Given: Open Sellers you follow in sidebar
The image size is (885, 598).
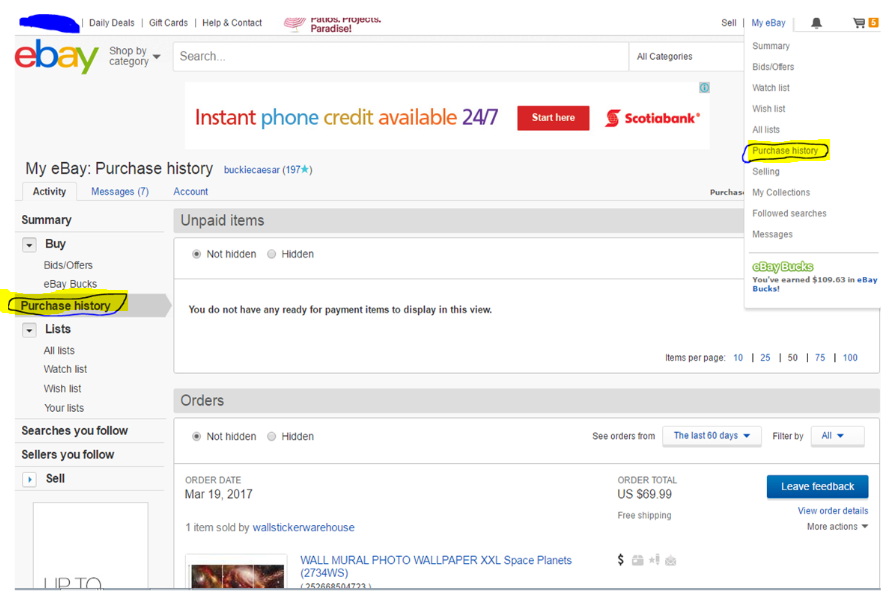Looking at the screenshot, I should coord(68,454).
